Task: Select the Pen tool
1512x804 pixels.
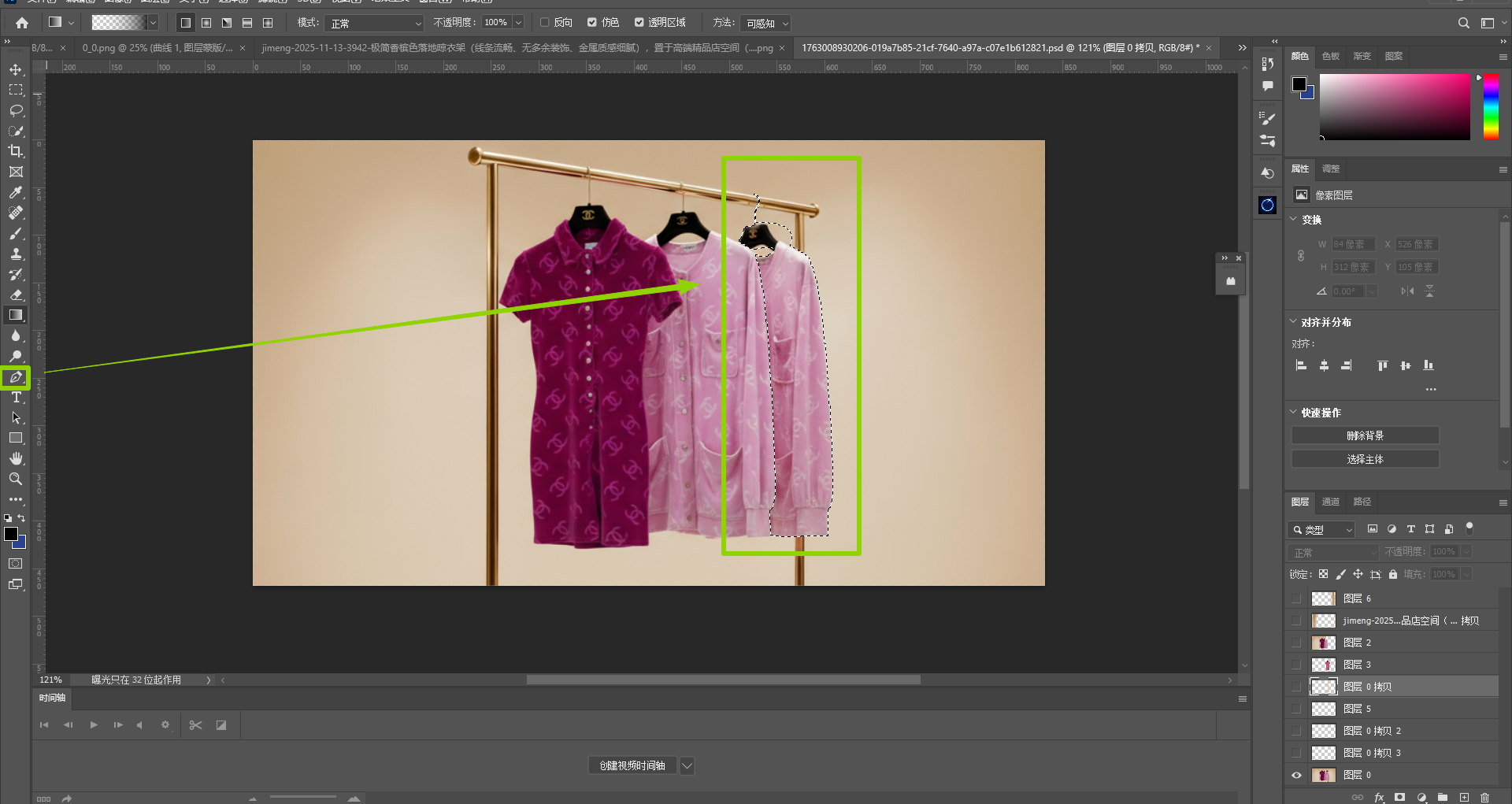Action: 16,378
